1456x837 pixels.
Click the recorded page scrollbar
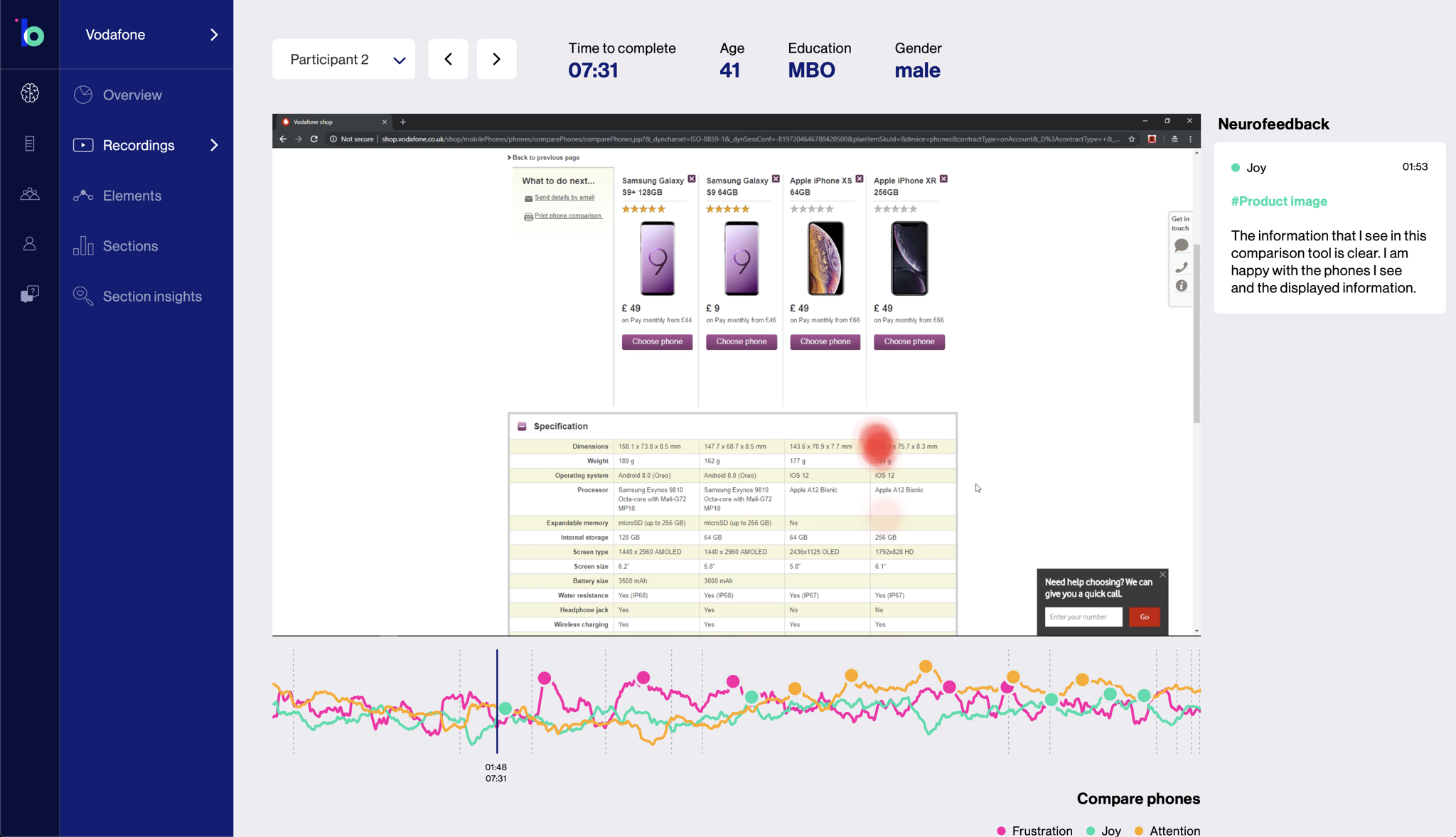pos(1197,334)
